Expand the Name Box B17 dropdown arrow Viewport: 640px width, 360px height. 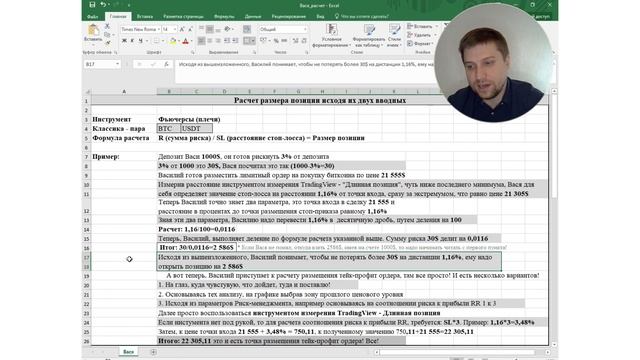pyautogui.click(x=117, y=64)
